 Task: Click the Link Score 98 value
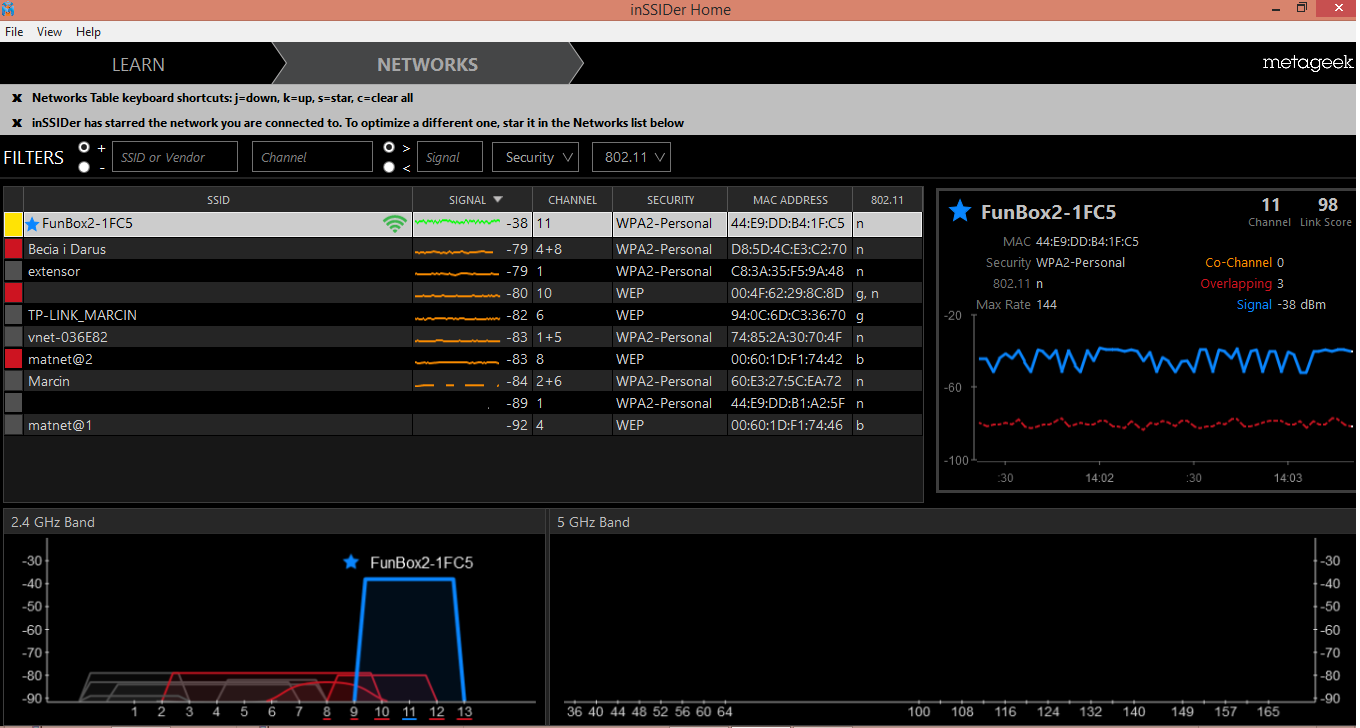click(x=1328, y=206)
